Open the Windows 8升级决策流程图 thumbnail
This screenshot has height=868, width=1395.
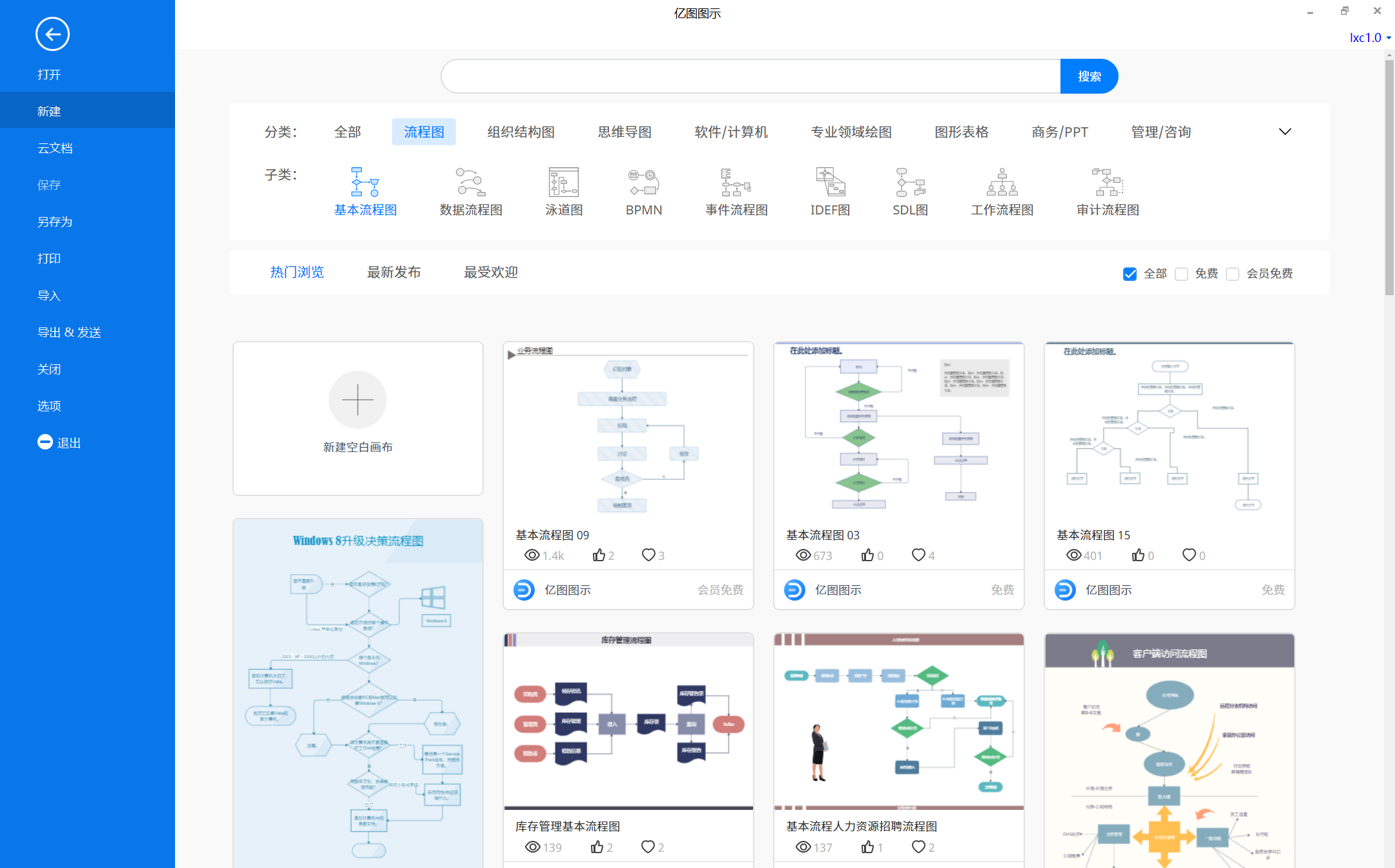tap(358, 693)
